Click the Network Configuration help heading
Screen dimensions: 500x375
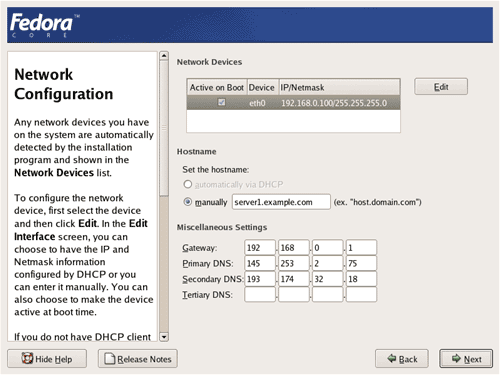63,84
